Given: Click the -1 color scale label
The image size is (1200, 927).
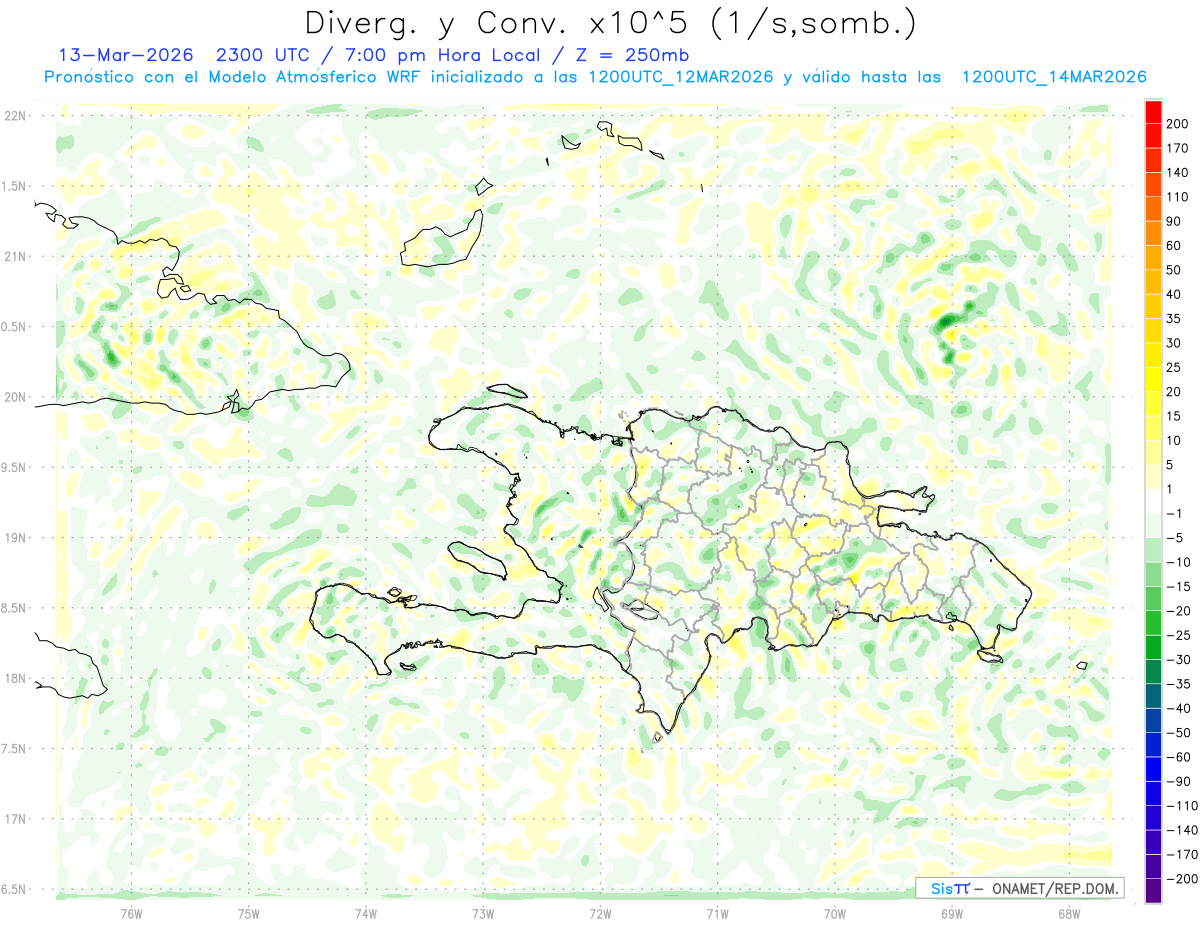Looking at the screenshot, I should coord(1175,513).
